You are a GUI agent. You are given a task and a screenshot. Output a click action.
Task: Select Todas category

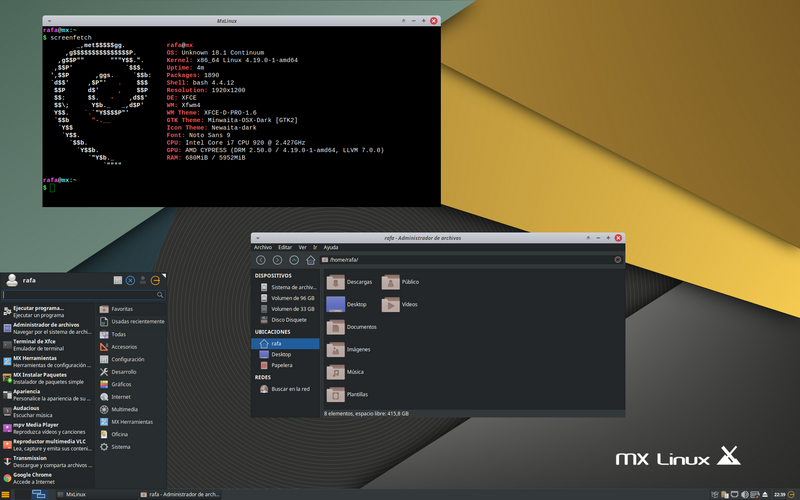pos(131,334)
